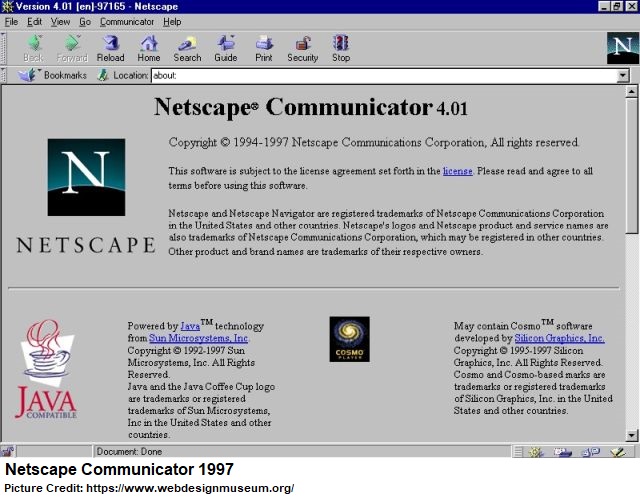Follow the "license" hyperlink
The image size is (640, 503).
(457, 171)
